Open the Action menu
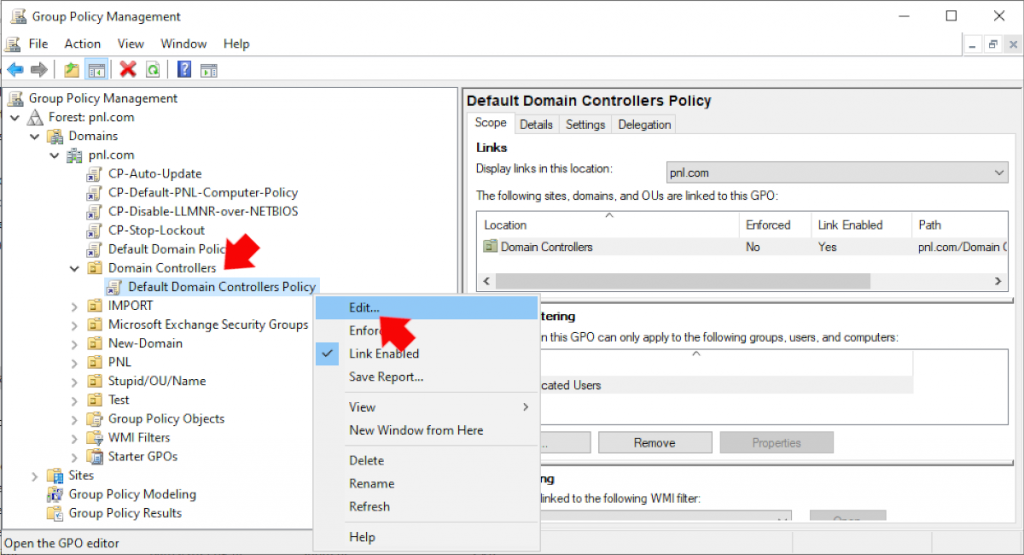 (82, 44)
